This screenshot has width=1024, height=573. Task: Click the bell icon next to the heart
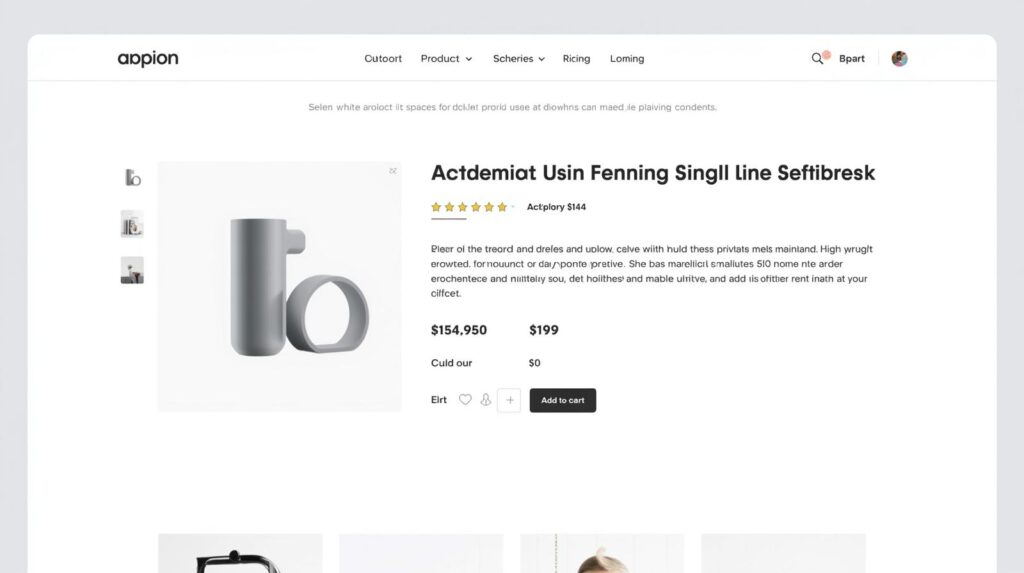485,400
